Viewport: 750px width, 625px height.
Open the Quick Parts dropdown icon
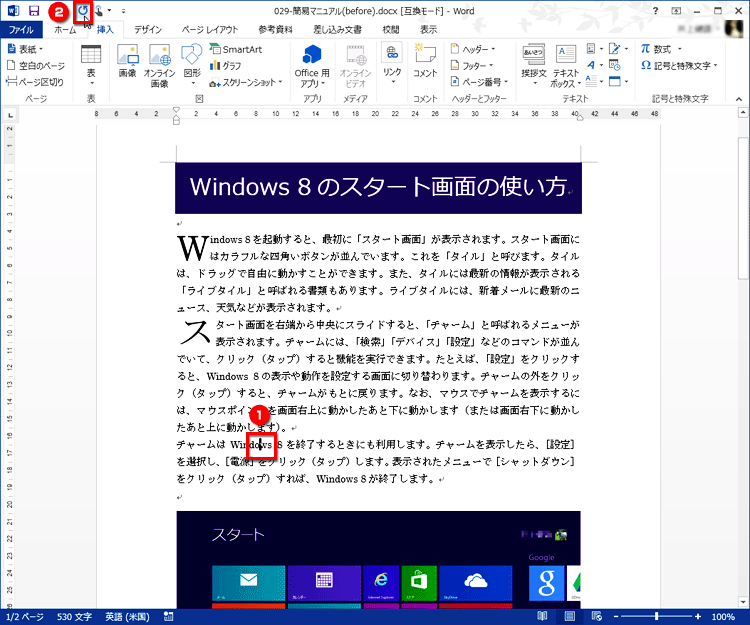click(x=595, y=49)
